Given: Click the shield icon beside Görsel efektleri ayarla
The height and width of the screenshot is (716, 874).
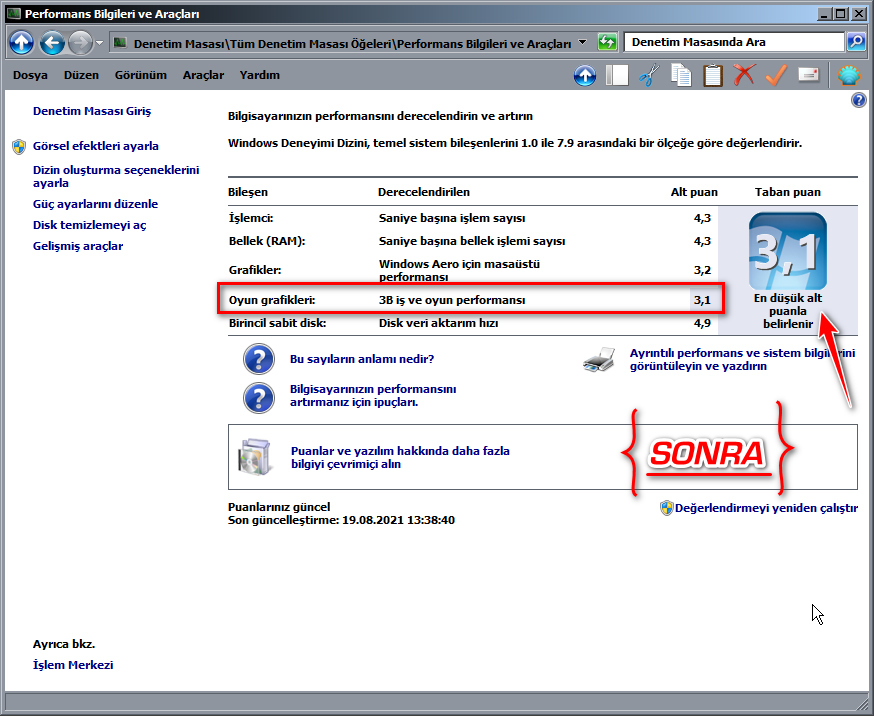Looking at the screenshot, I should 19,147.
